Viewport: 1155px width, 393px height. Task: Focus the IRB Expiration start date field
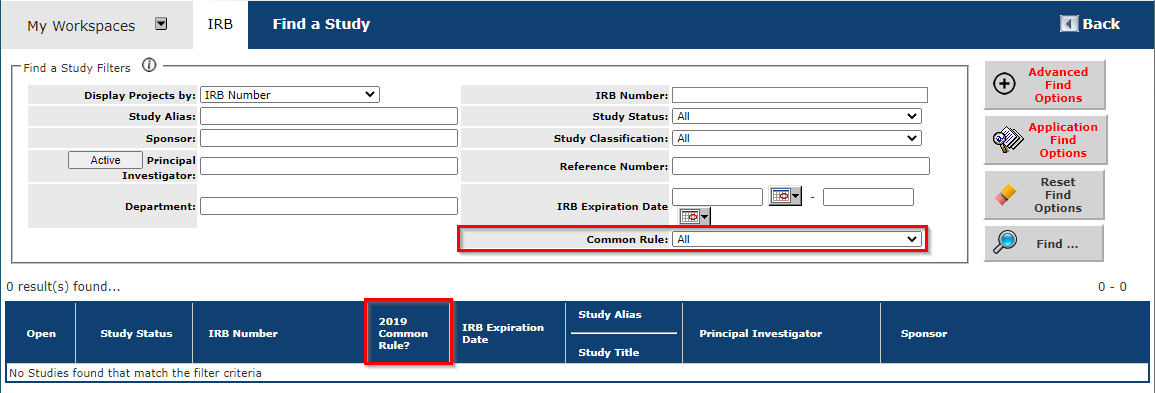point(717,196)
